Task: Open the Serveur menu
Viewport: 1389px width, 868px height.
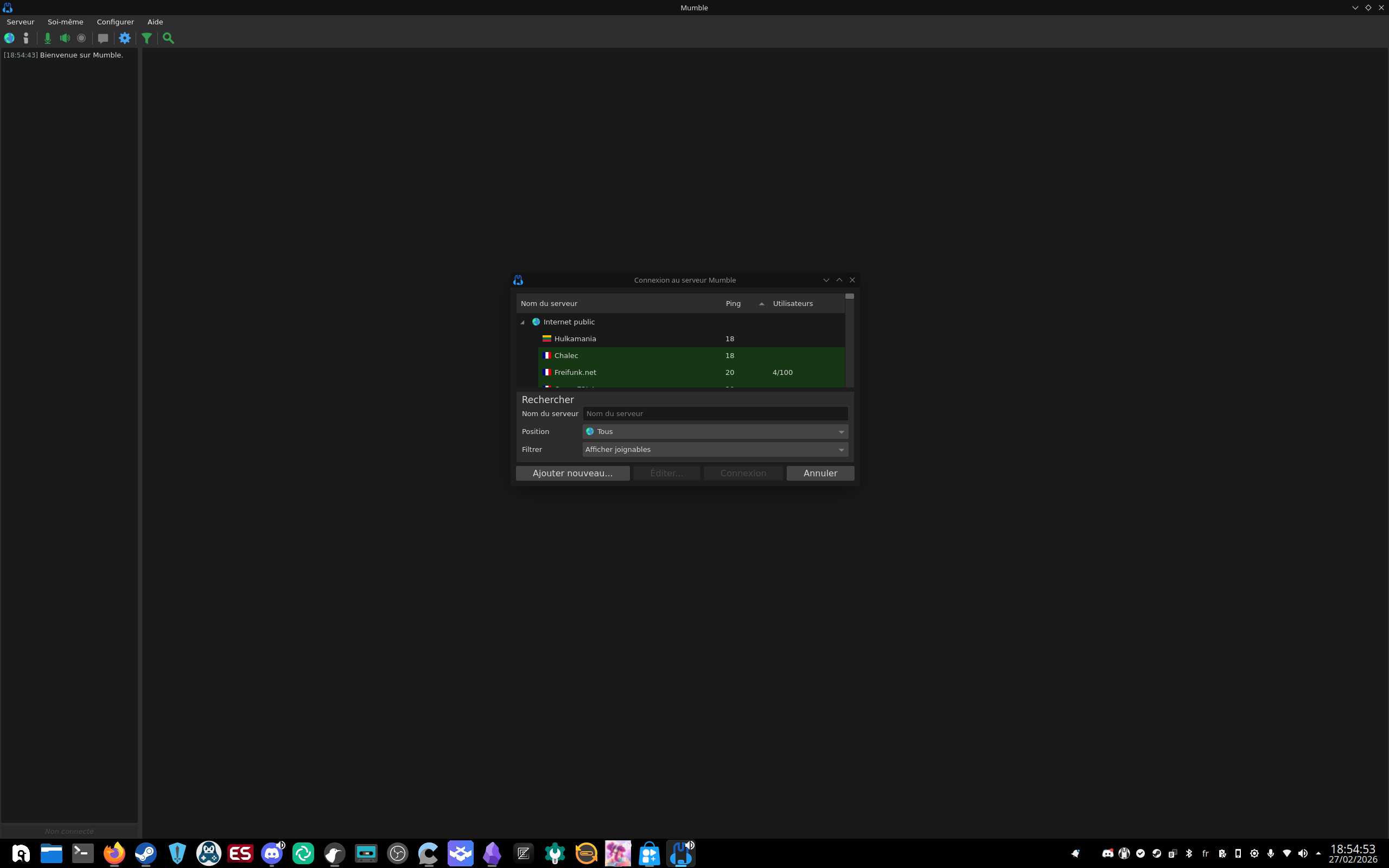Action: click(21, 22)
